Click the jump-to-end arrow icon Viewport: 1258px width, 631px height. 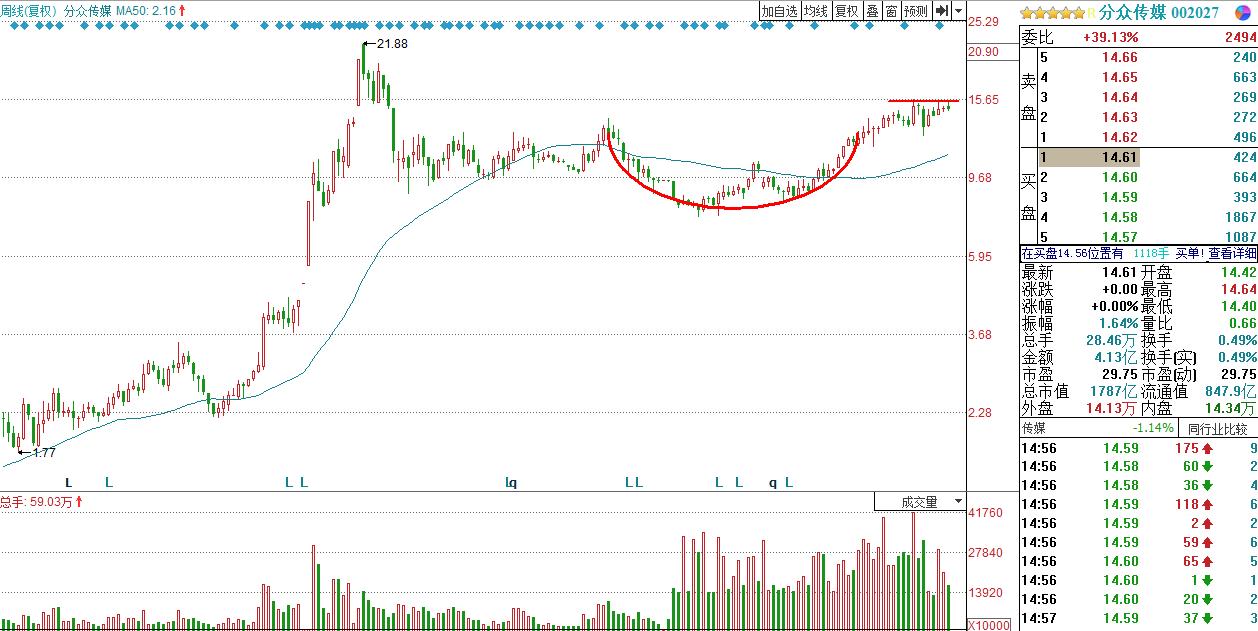941,11
